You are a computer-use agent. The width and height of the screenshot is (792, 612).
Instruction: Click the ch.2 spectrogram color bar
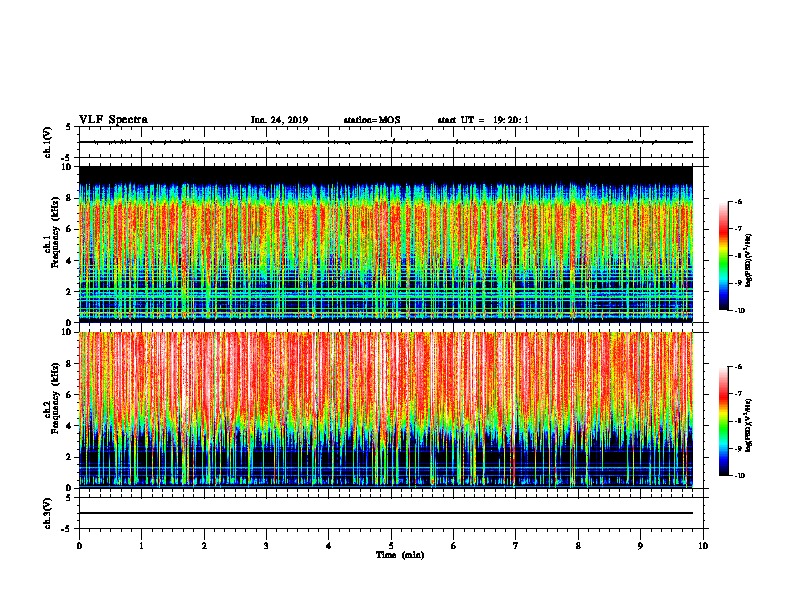coord(724,421)
